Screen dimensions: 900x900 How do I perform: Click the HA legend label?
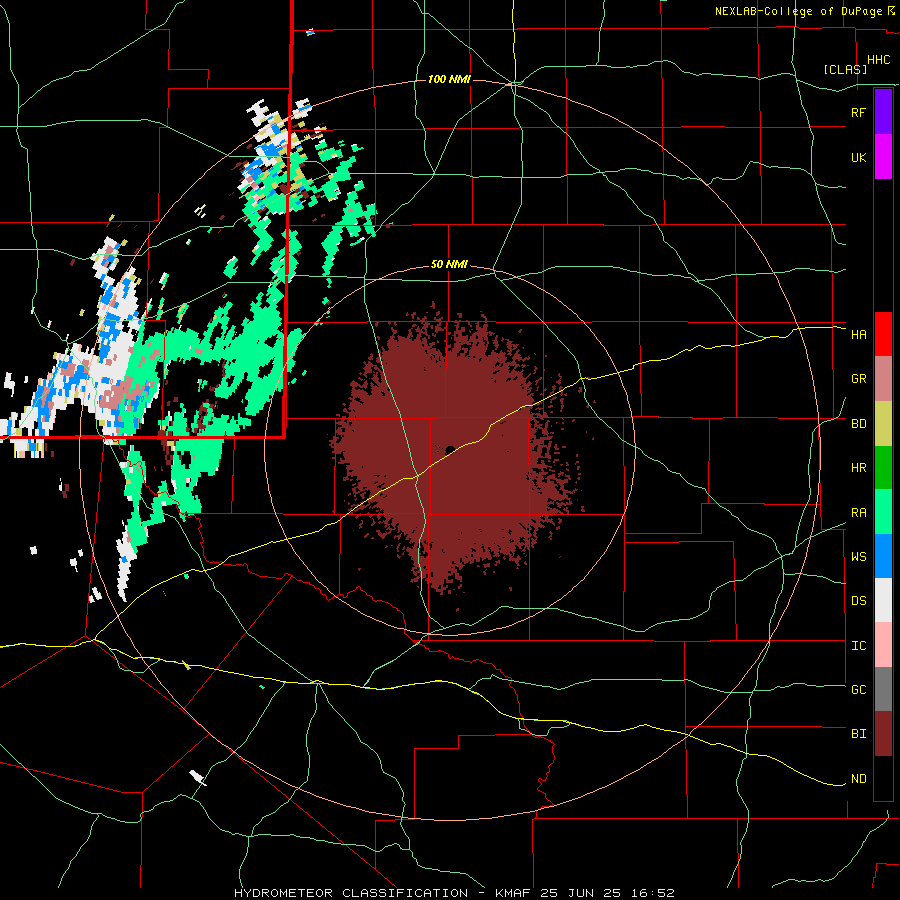point(858,334)
